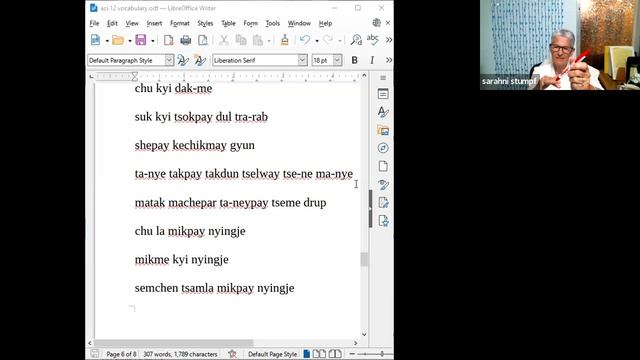Open a file using the folder icon
The image size is (640, 360).
pos(118,40)
